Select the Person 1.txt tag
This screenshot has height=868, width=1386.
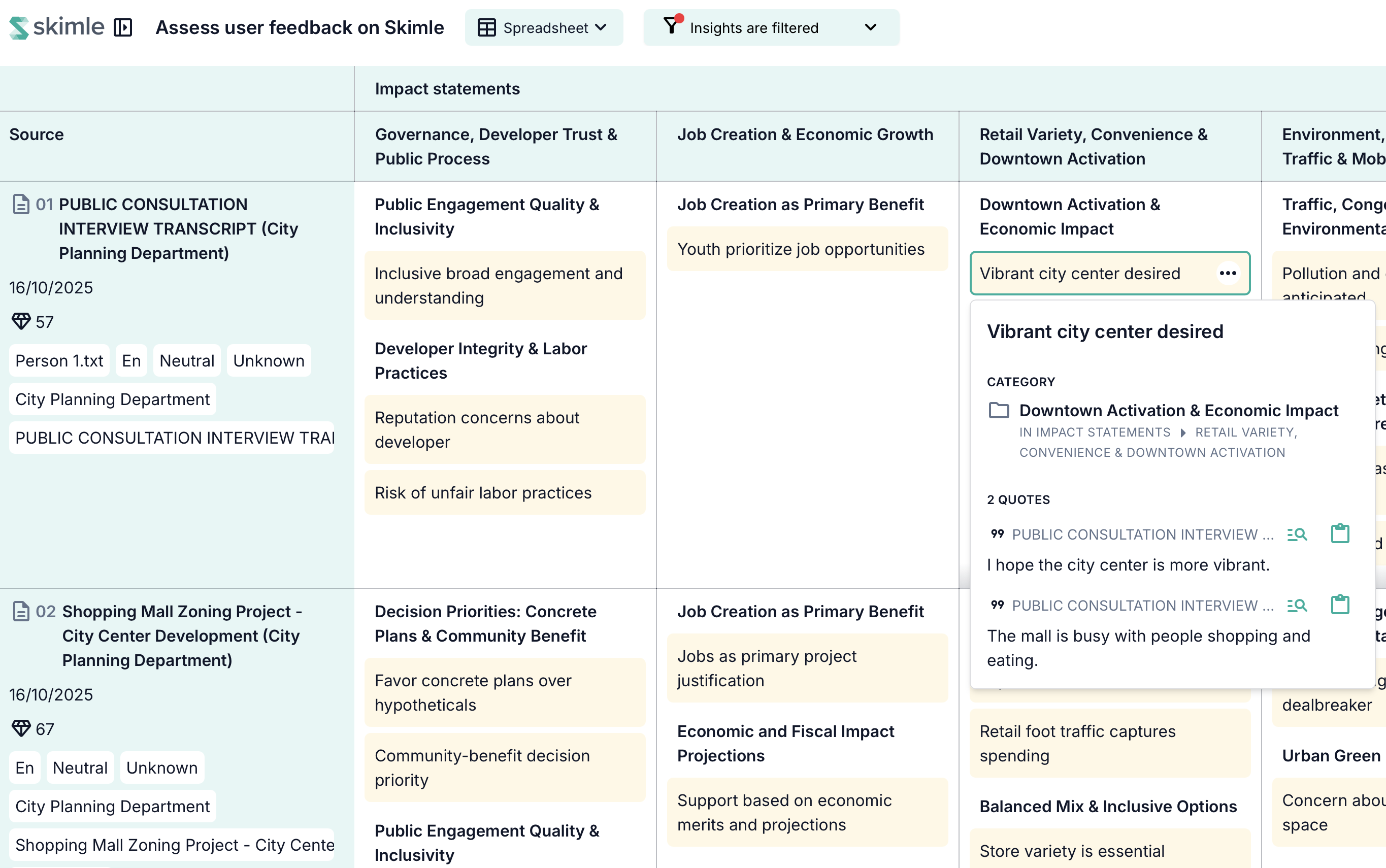tap(59, 360)
